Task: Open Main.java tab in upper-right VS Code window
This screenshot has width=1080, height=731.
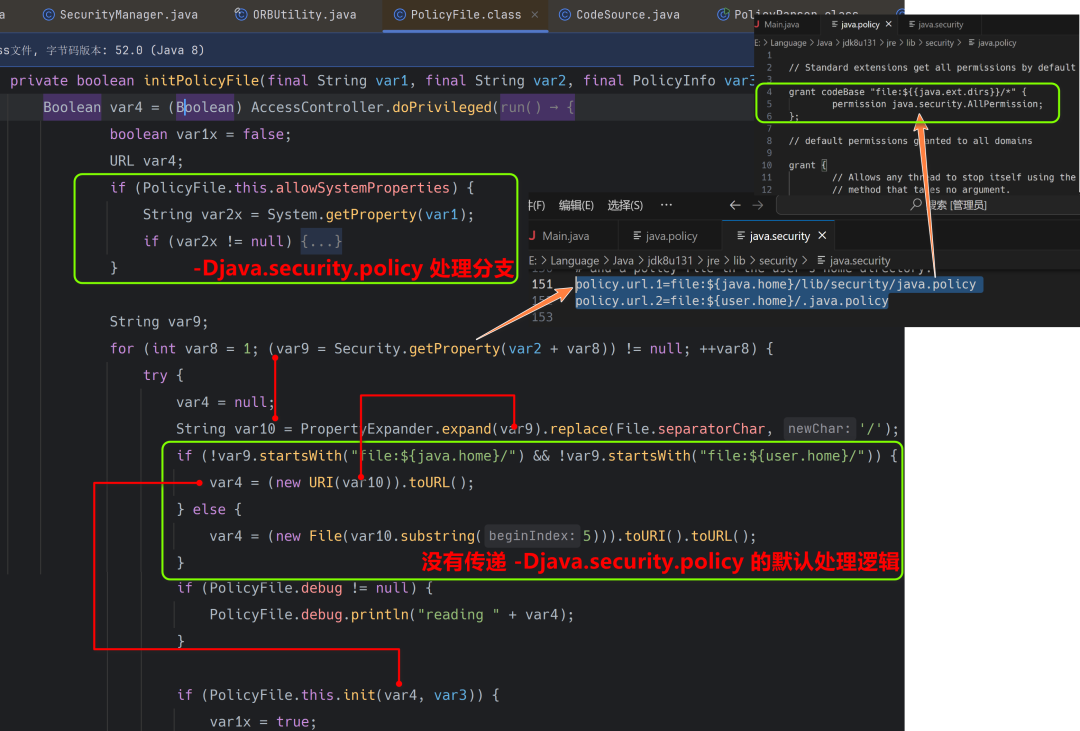Action: pos(782,24)
